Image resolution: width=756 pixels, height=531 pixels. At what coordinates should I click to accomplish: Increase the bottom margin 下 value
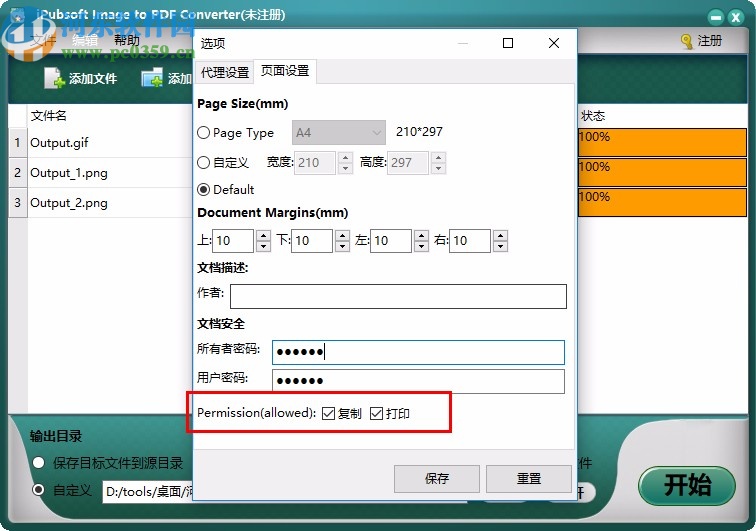342,235
